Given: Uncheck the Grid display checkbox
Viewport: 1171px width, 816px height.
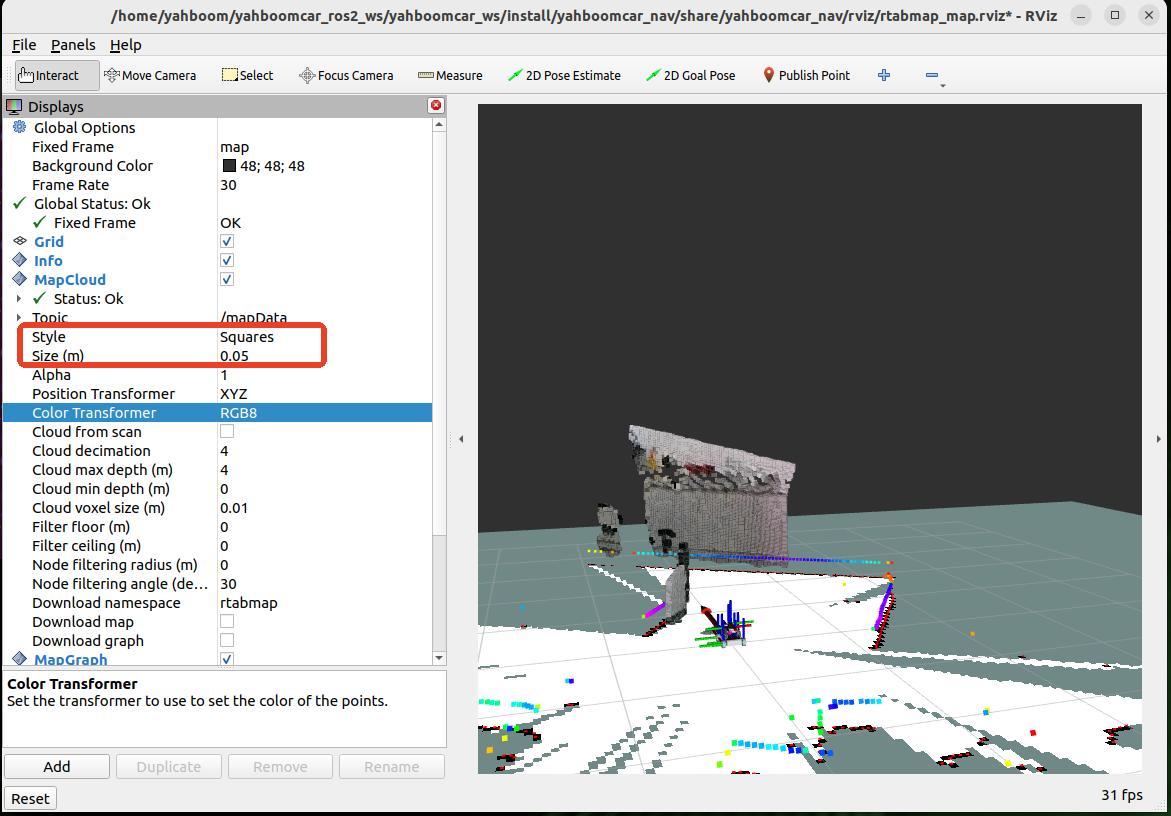Looking at the screenshot, I should pos(227,242).
